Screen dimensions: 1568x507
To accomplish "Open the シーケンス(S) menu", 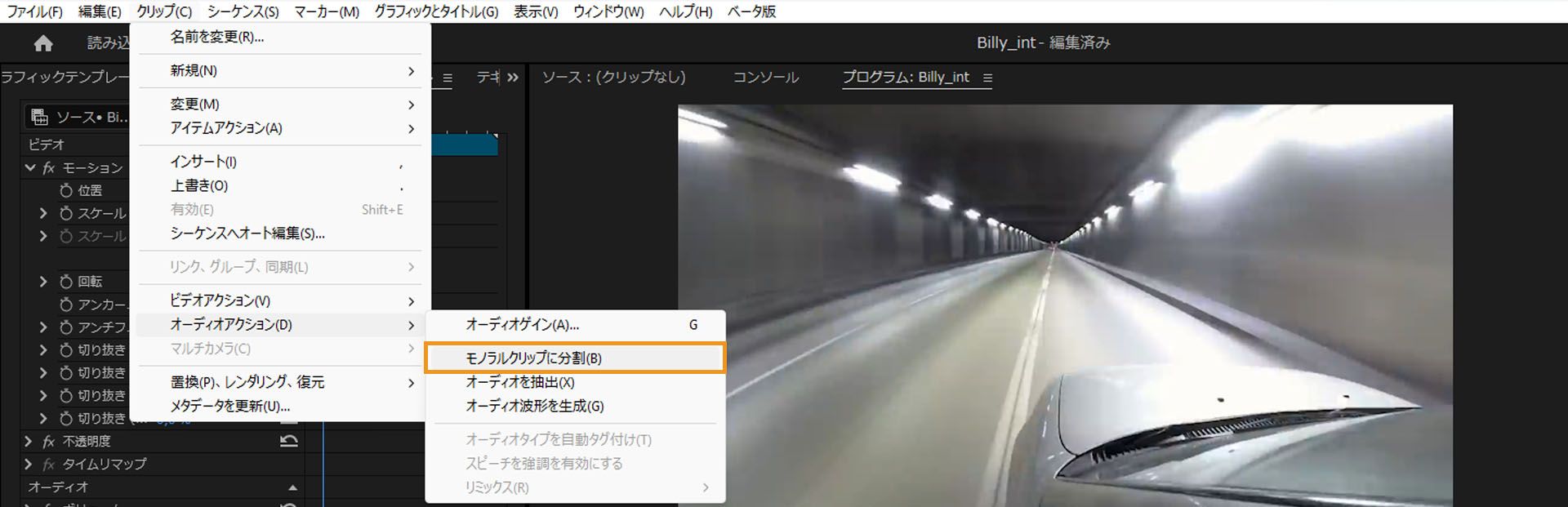I will point(243,11).
